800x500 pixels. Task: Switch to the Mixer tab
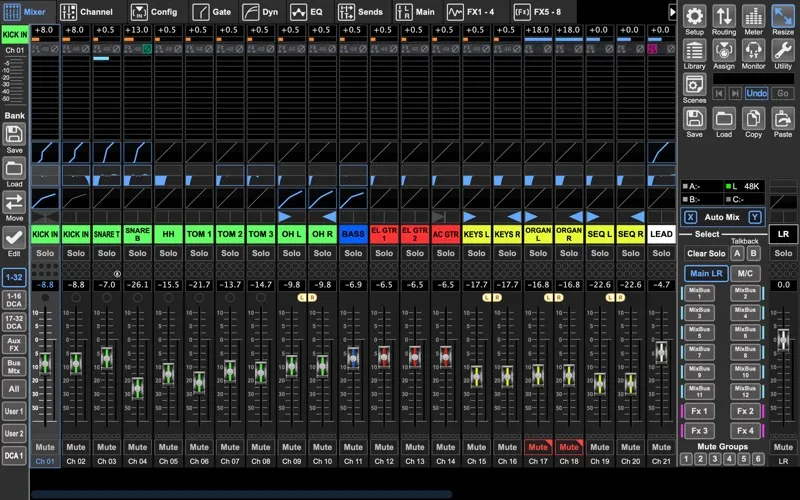pyautogui.click(x=24, y=12)
